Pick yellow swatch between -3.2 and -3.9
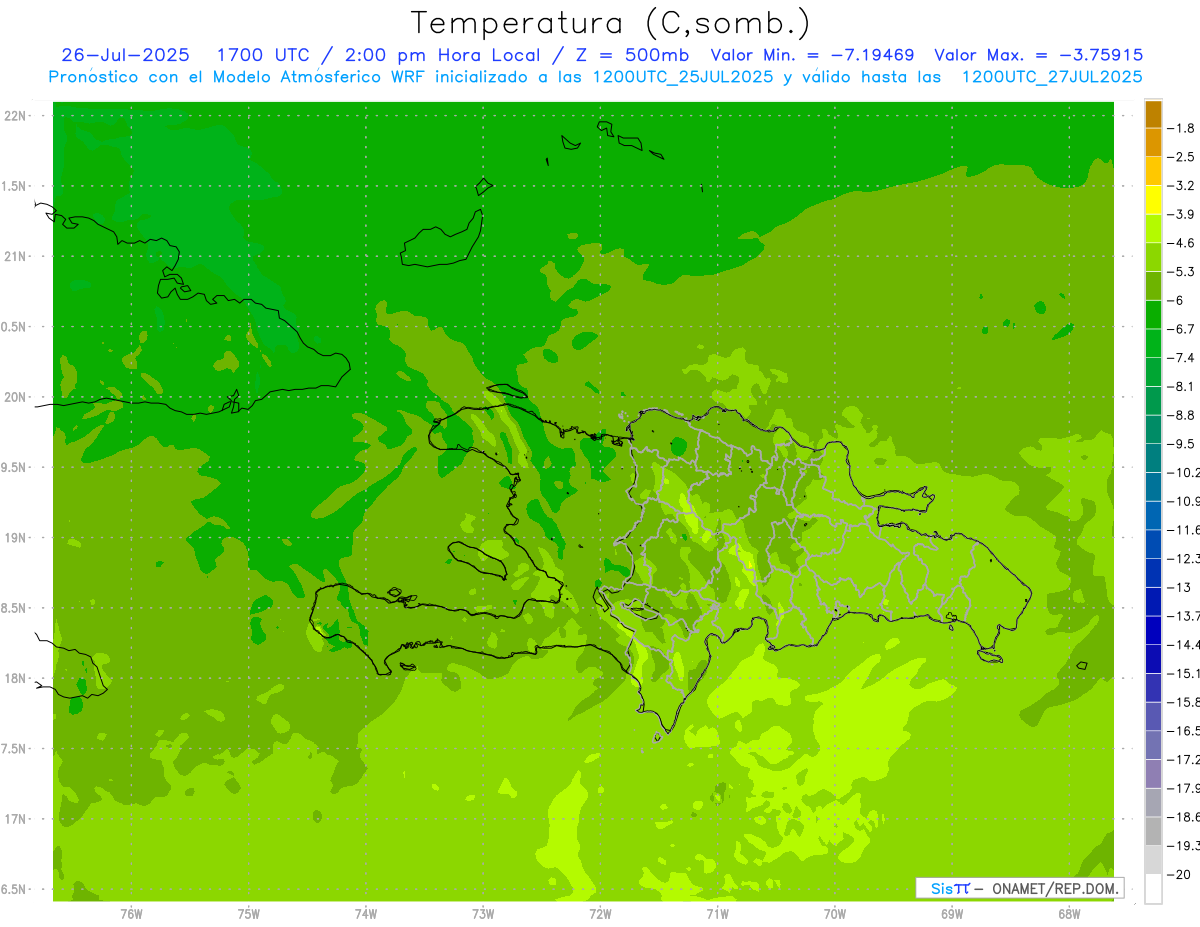1200x927 pixels. coord(1153,200)
